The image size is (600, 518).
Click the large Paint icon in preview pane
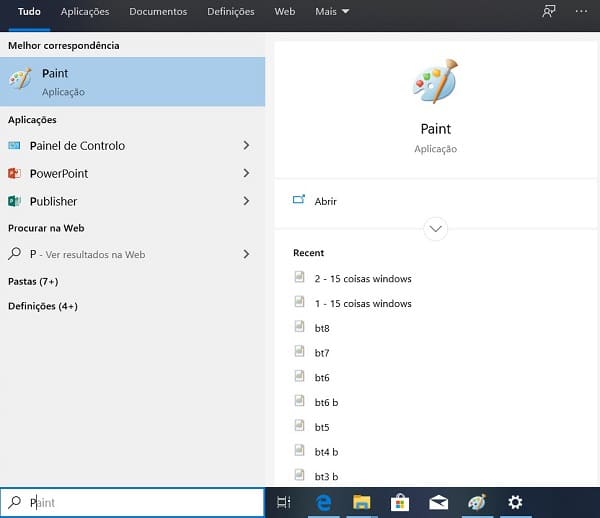coord(435,81)
